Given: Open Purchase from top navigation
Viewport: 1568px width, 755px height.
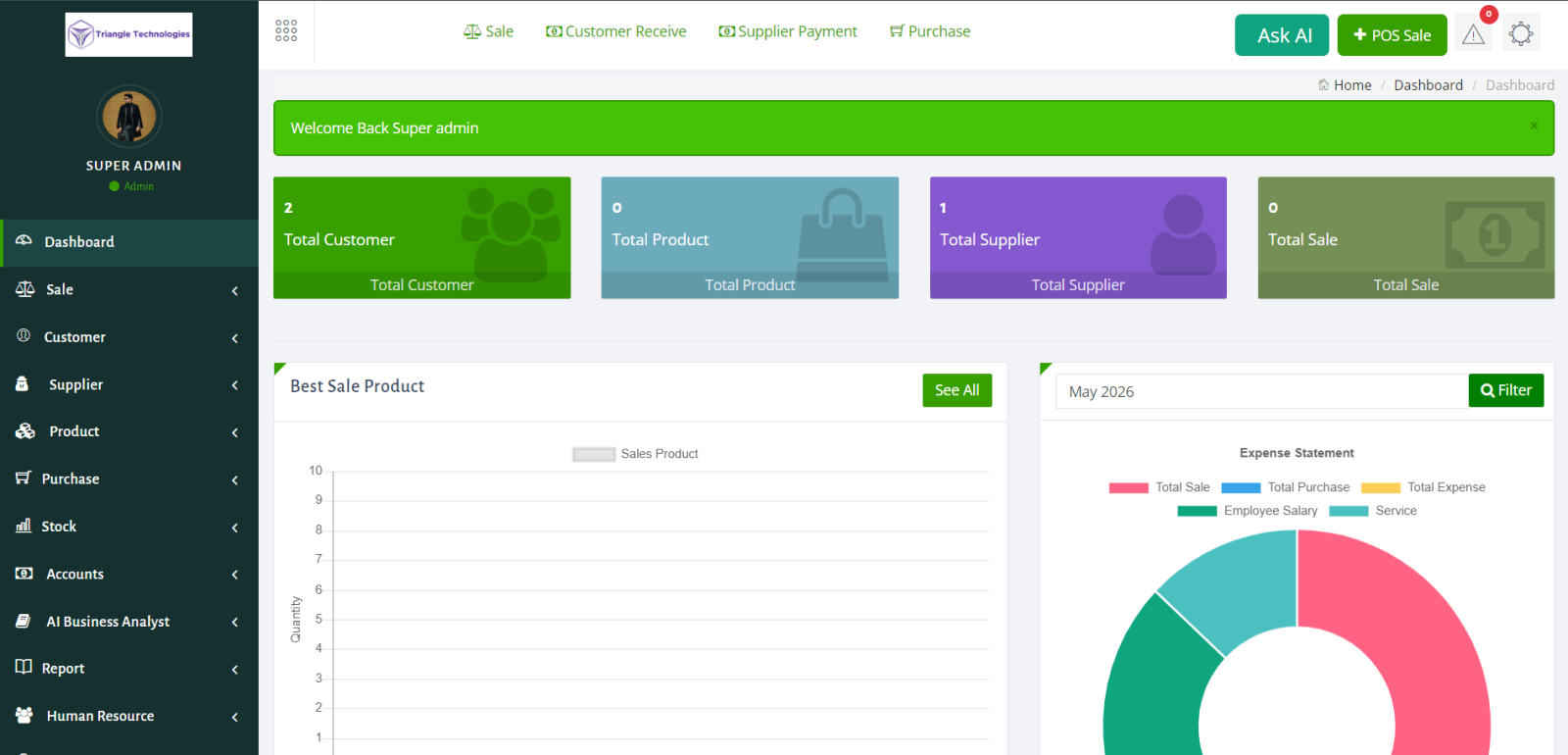Looking at the screenshot, I should 930,31.
